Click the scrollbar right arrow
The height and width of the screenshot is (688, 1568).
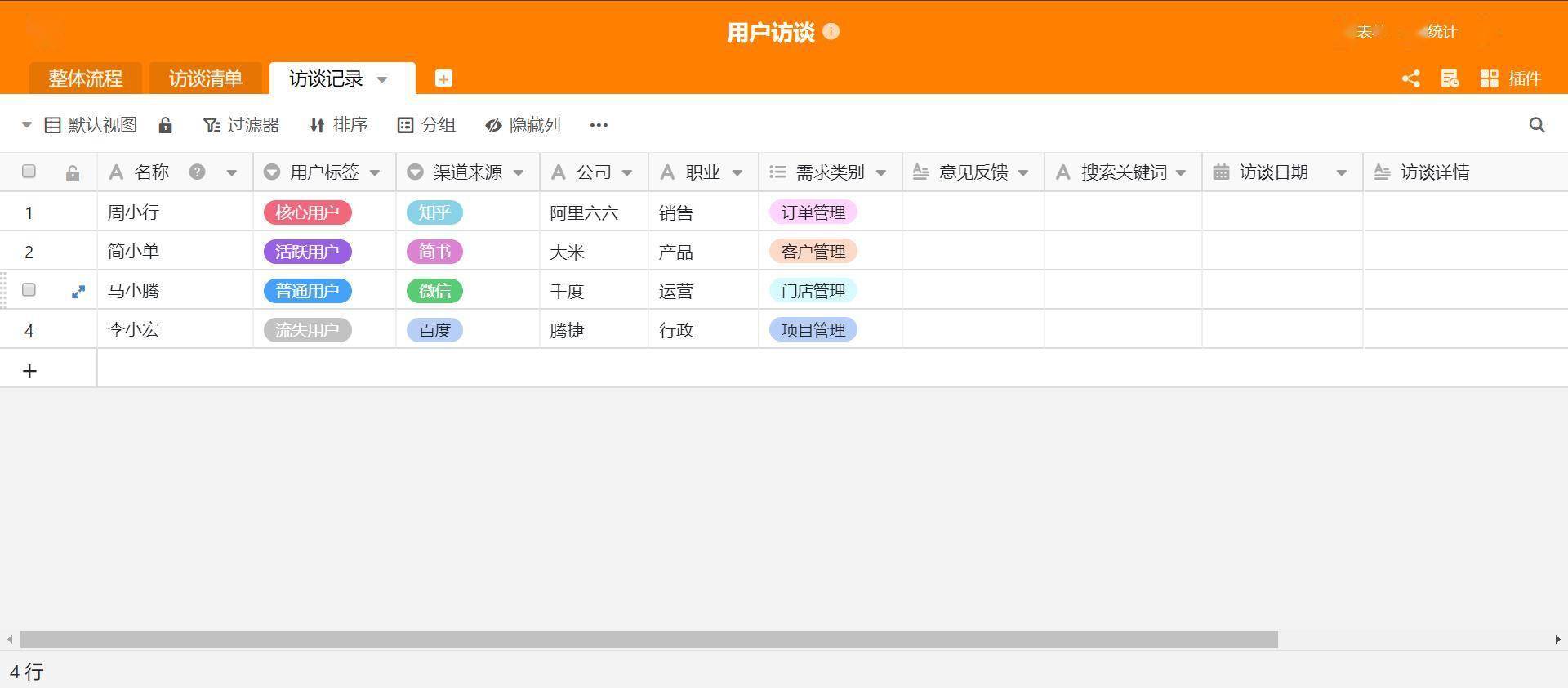[x=1557, y=639]
